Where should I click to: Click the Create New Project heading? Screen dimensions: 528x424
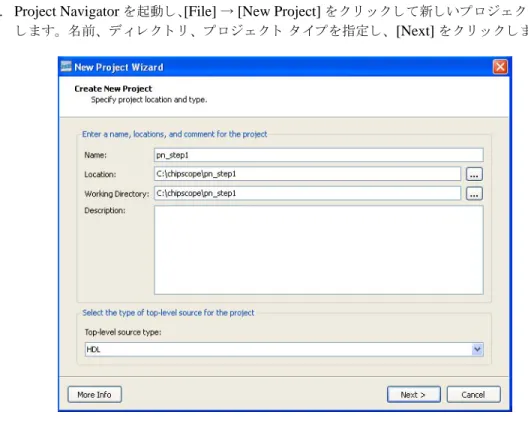point(113,89)
